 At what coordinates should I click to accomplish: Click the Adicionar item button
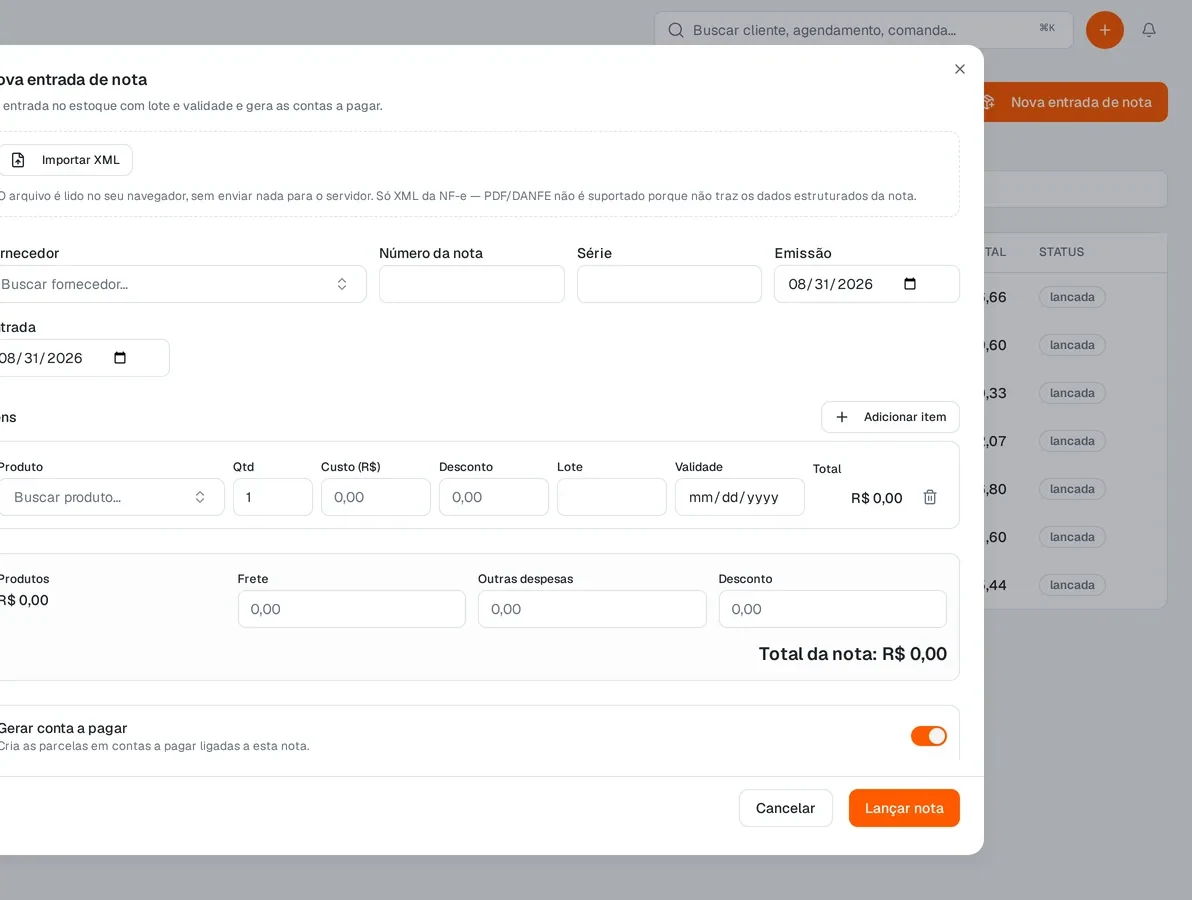point(890,417)
